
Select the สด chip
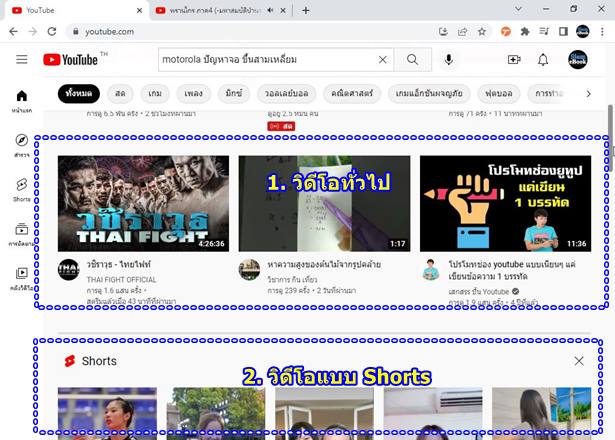tap(120, 93)
